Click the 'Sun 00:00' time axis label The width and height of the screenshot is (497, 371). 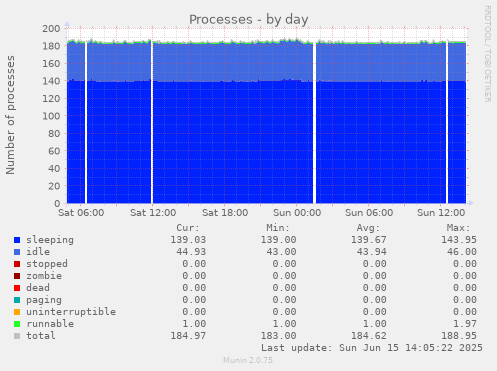[297, 213]
